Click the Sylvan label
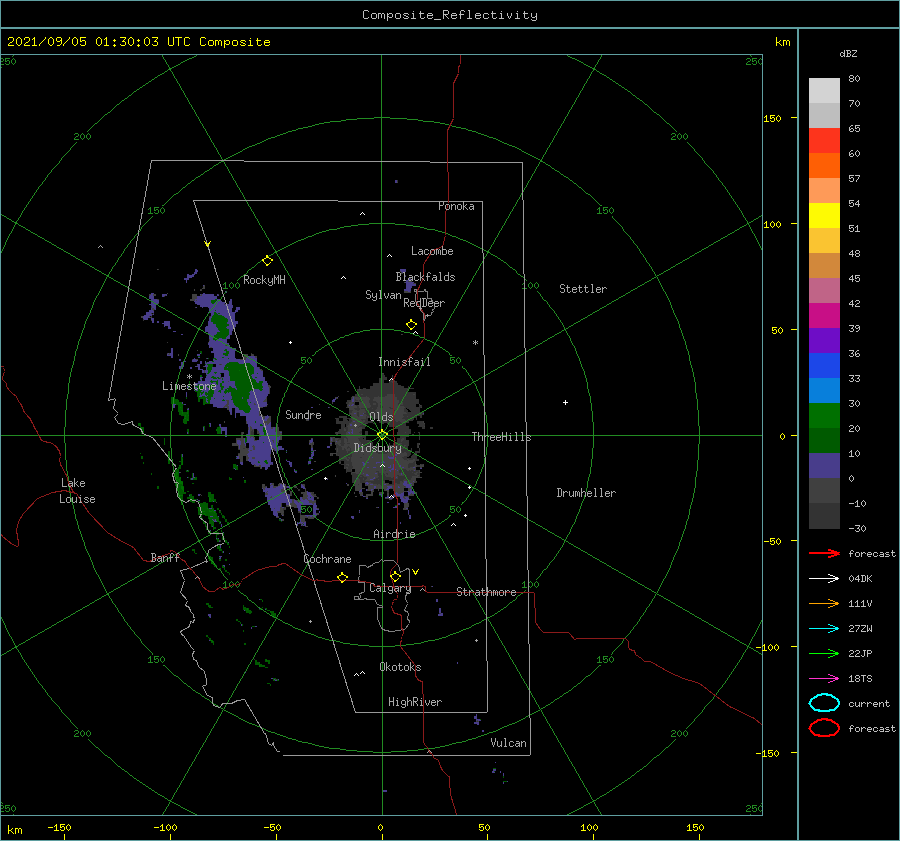This screenshot has width=900, height=841. (x=383, y=295)
